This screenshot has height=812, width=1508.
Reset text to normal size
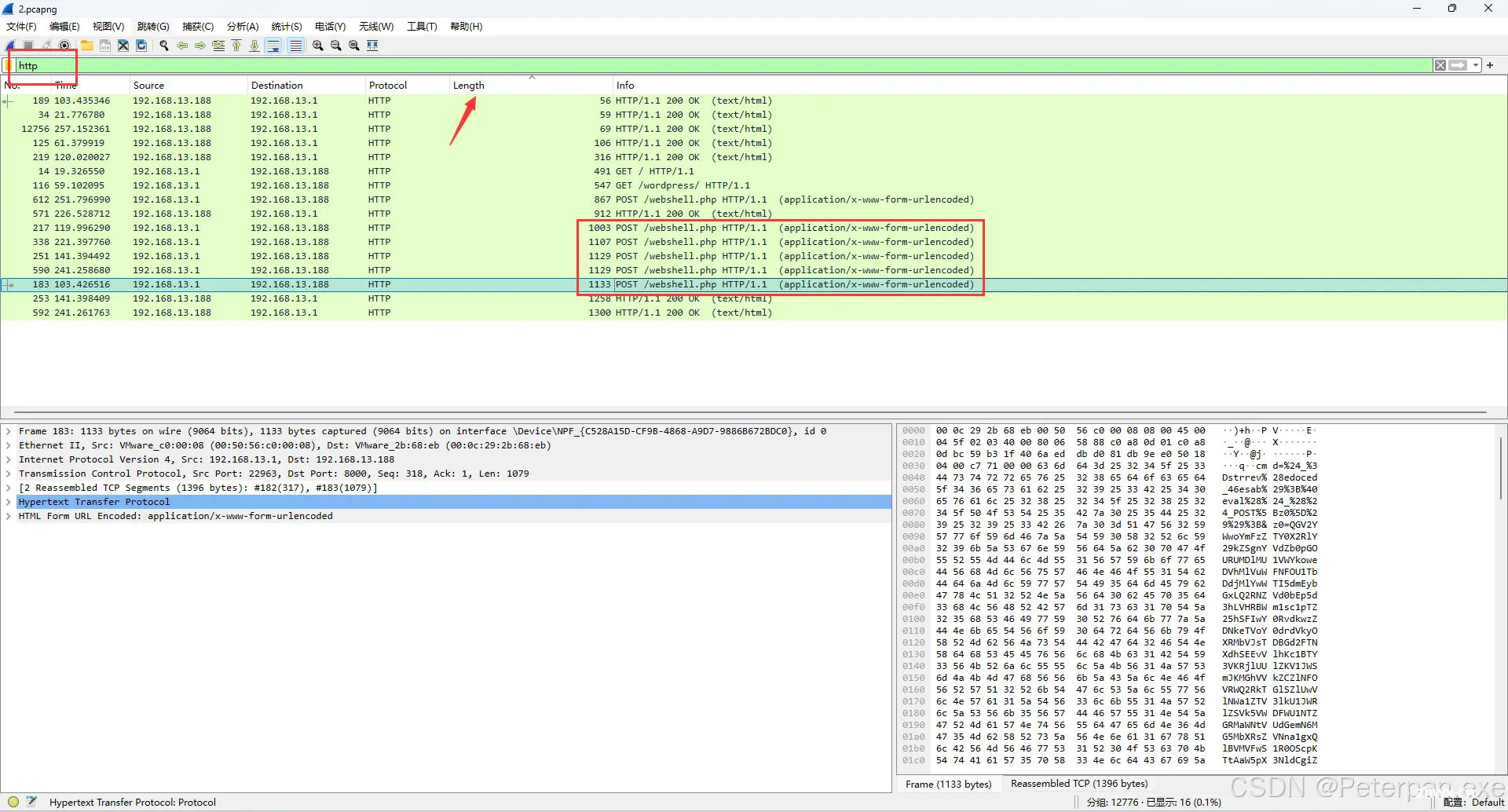click(x=354, y=46)
